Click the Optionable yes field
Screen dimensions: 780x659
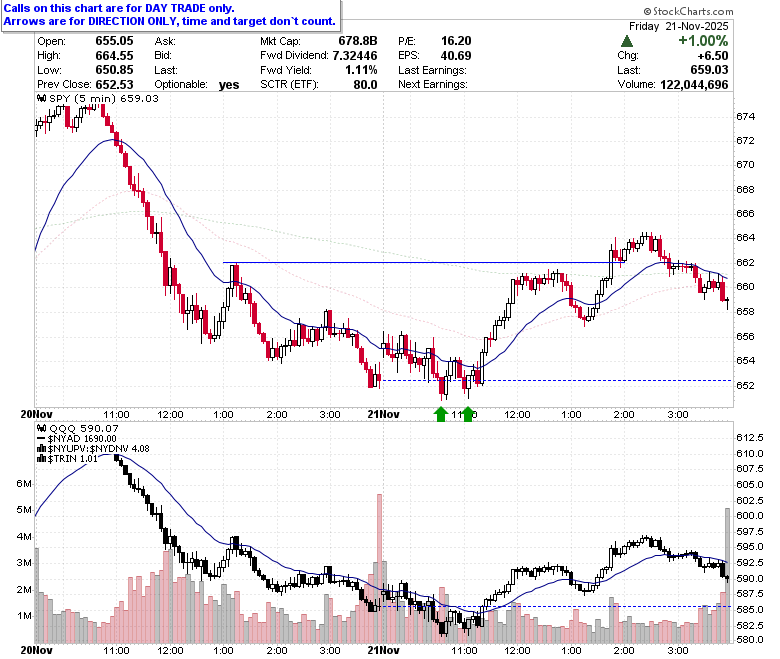(x=196, y=85)
